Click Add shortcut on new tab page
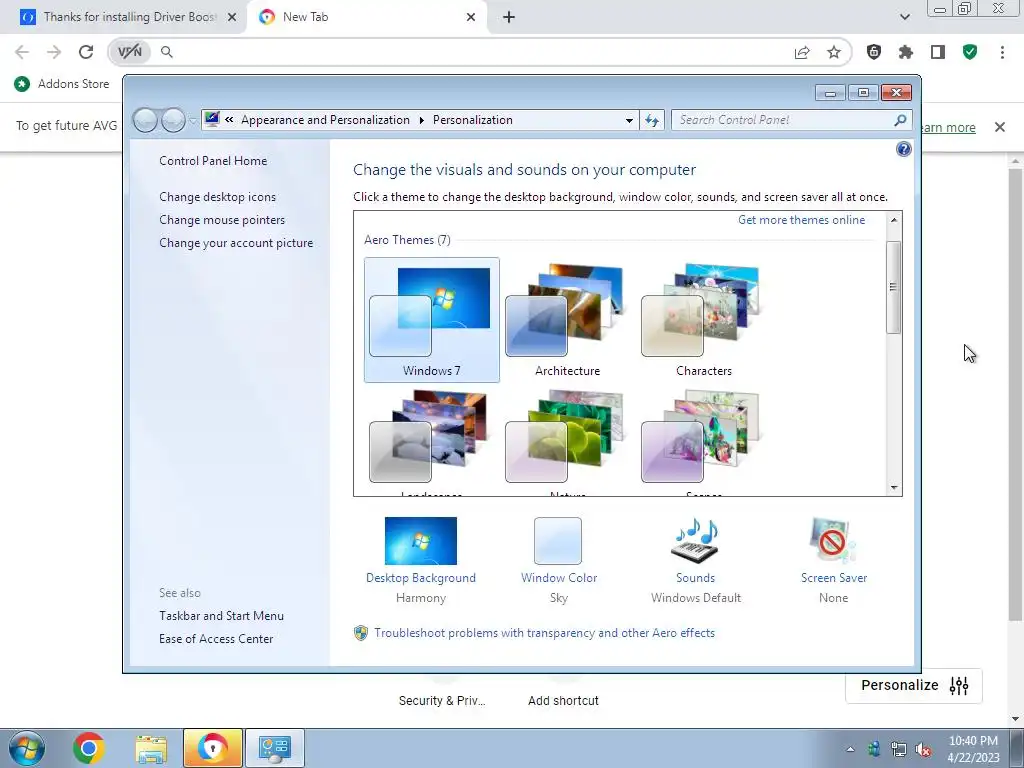Viewport: 1024px width, 768px height. click(563, 700)
